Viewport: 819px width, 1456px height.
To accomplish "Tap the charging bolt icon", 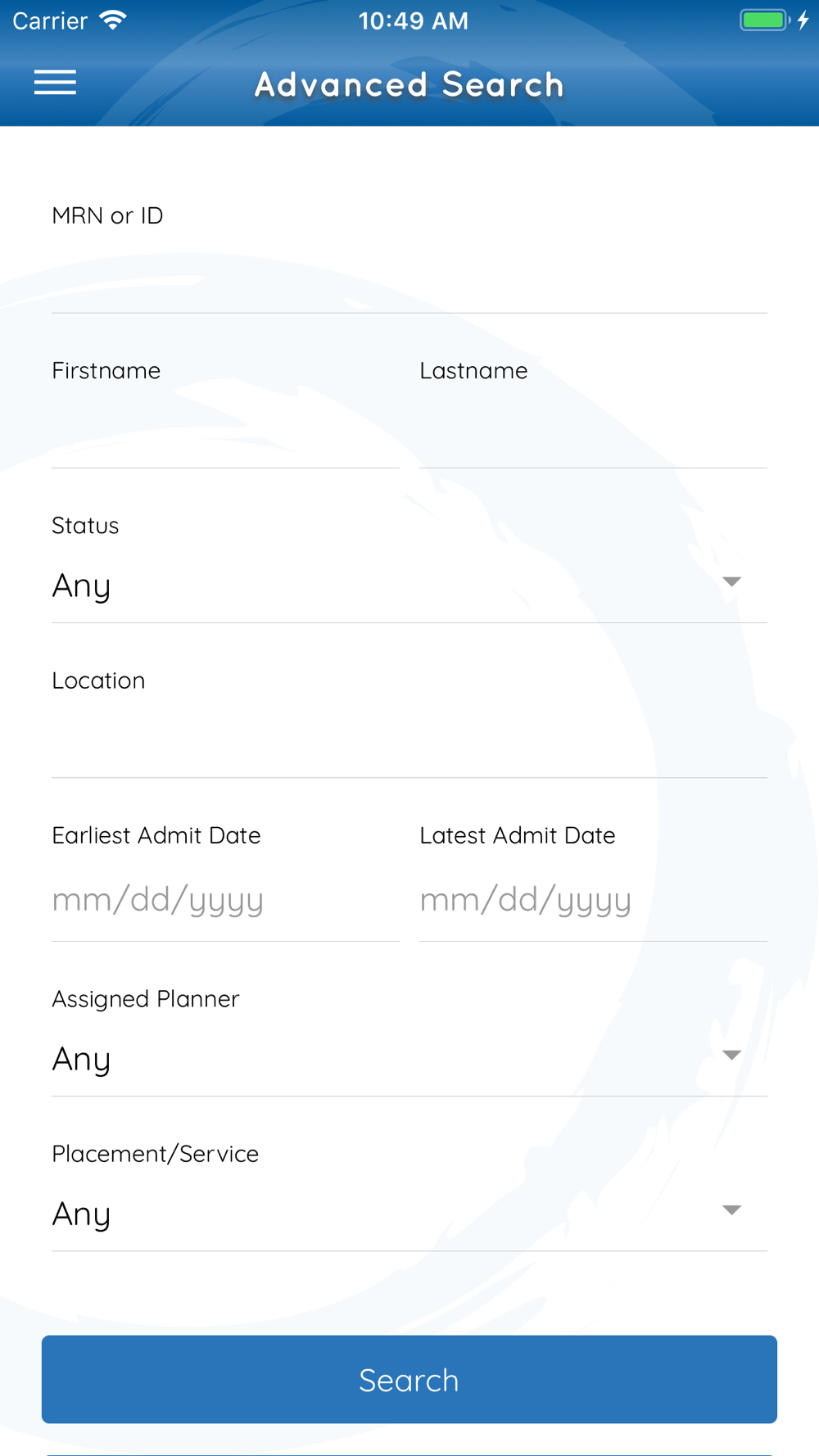I will [803, 20].
